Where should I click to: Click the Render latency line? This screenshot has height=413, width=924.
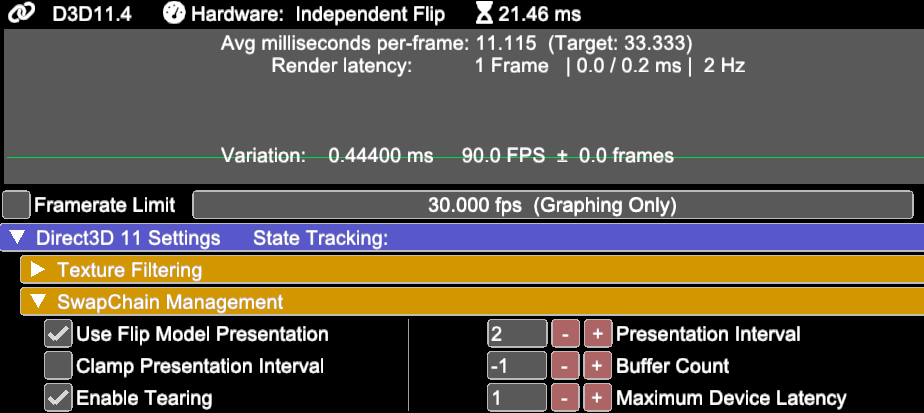pyautogui.click(x=508, y=65)
